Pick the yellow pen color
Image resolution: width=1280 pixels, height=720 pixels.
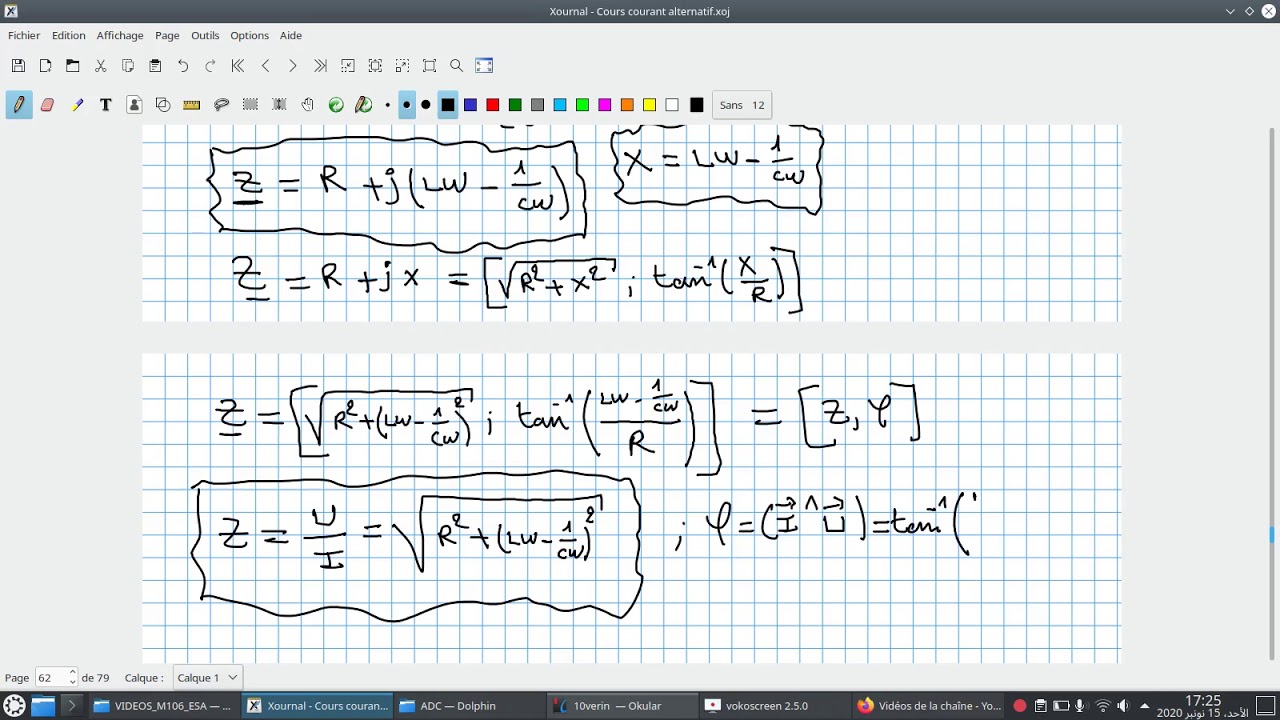649,105
